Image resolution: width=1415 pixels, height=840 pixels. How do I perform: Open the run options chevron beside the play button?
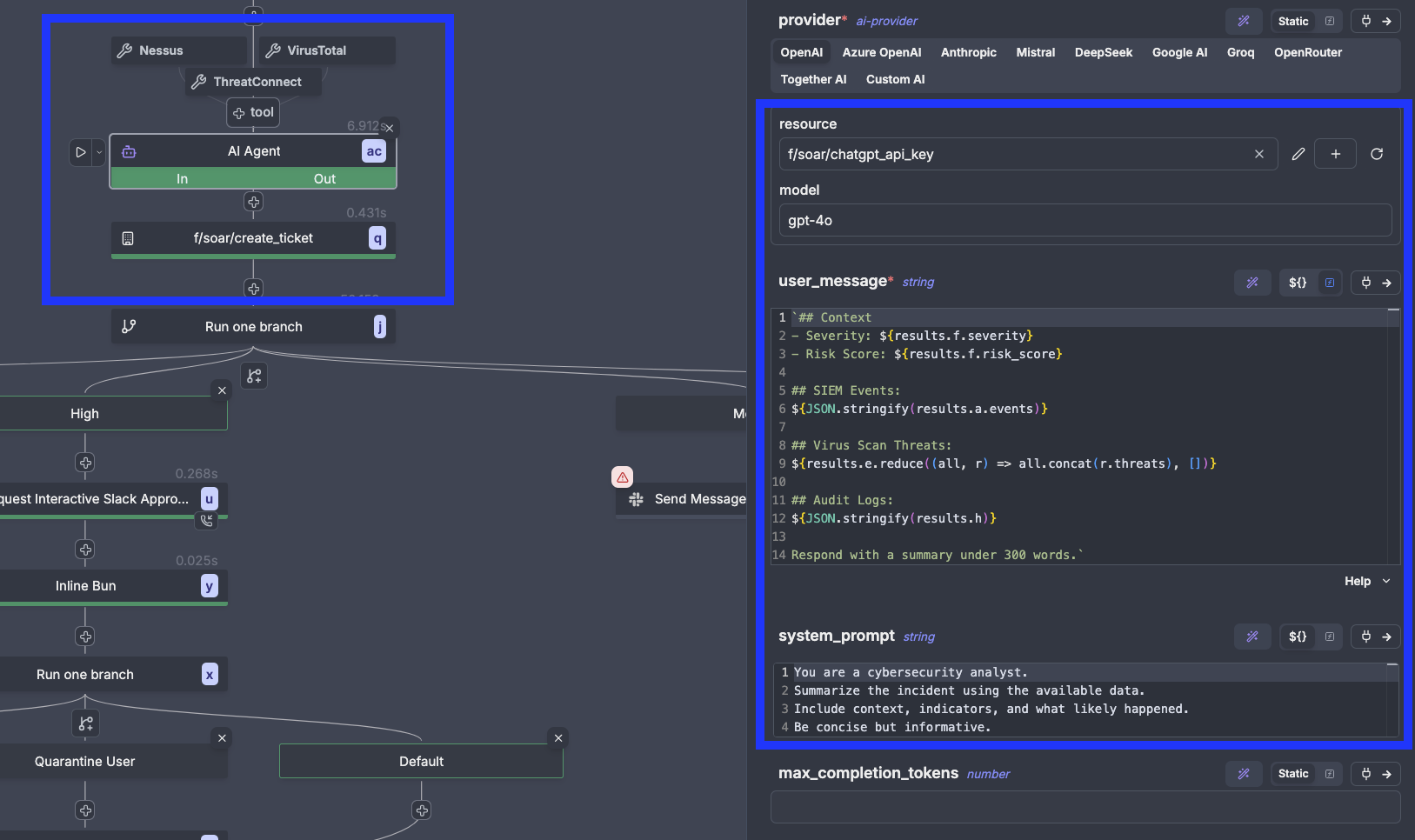point(97,151)
